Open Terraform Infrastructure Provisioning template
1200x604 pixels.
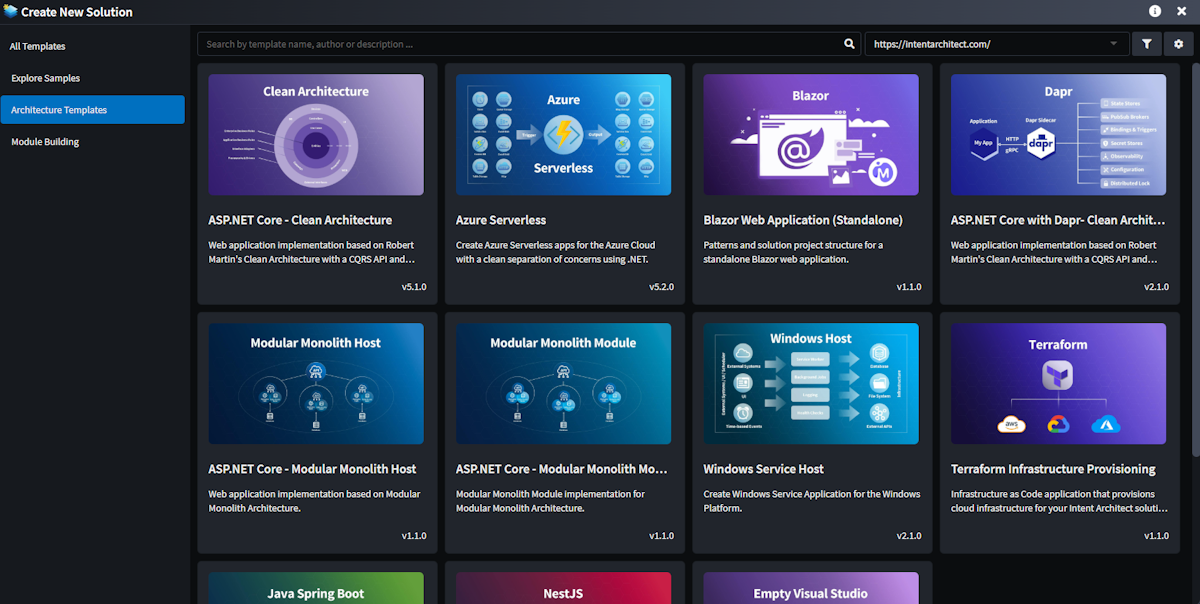(x=1053, y=469)
